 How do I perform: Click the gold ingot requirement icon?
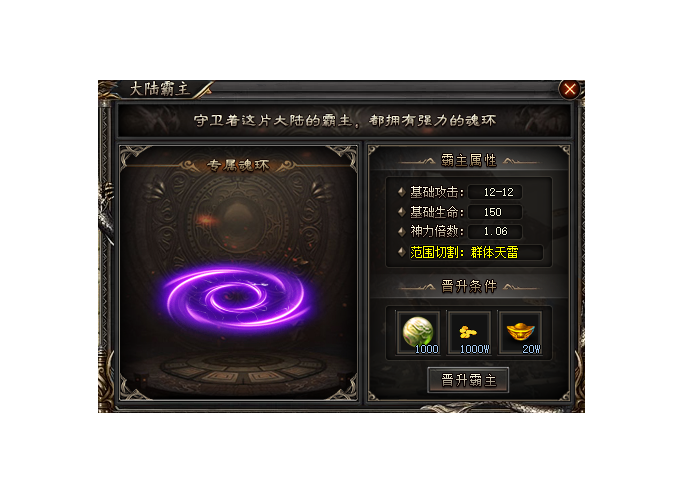(x=520, y=333)
